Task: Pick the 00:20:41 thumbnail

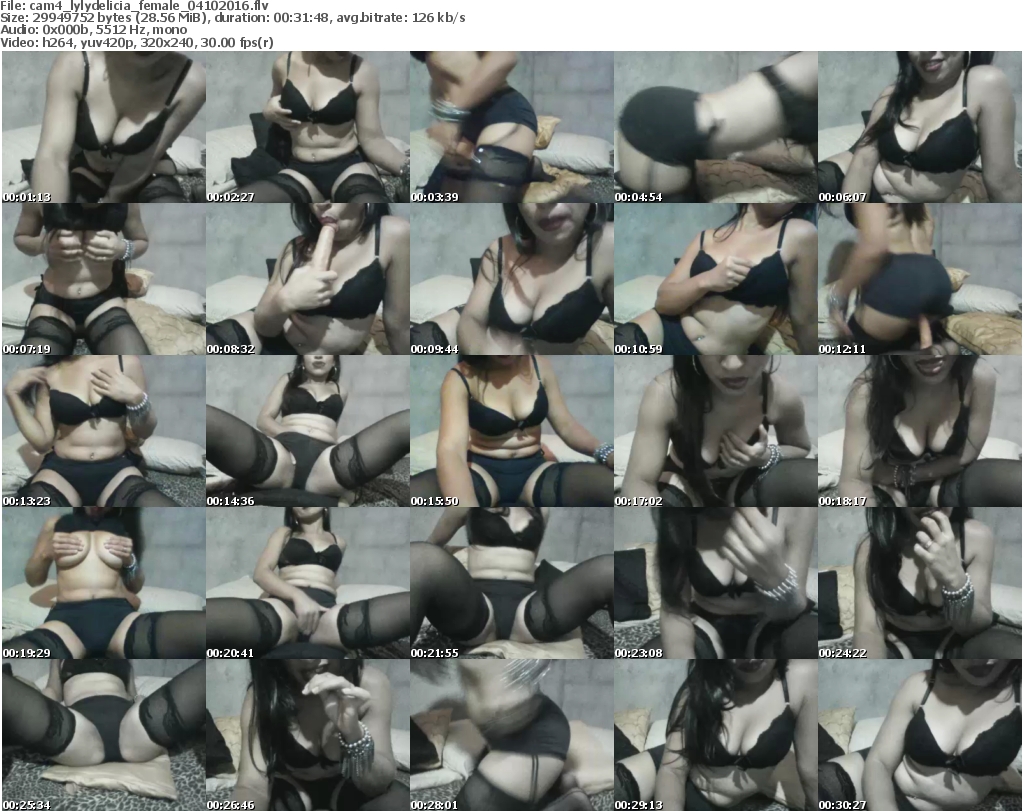Action: (x=308, y=583)
